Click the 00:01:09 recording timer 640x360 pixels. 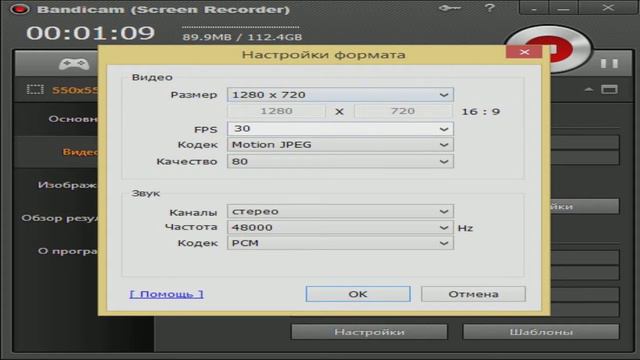[91, 33]
